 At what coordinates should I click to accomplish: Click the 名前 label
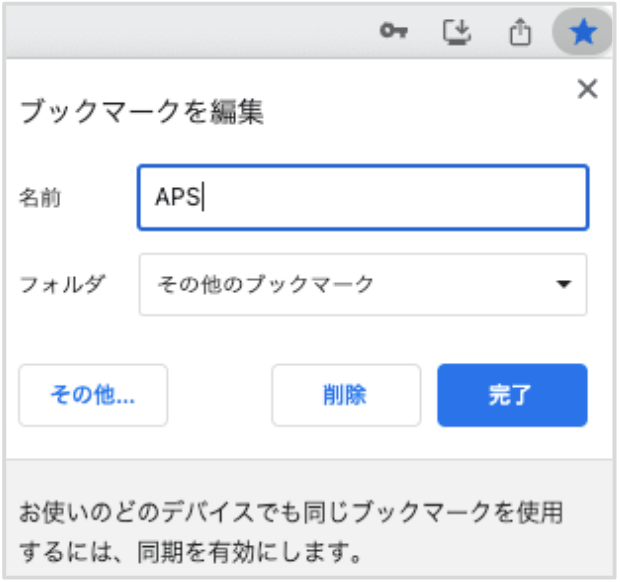(x=40, y=198)
